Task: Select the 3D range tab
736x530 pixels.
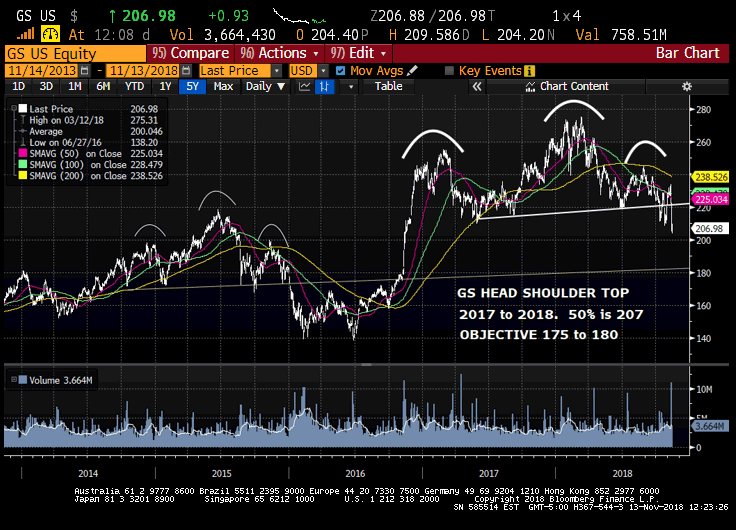Action: [46, 86]
